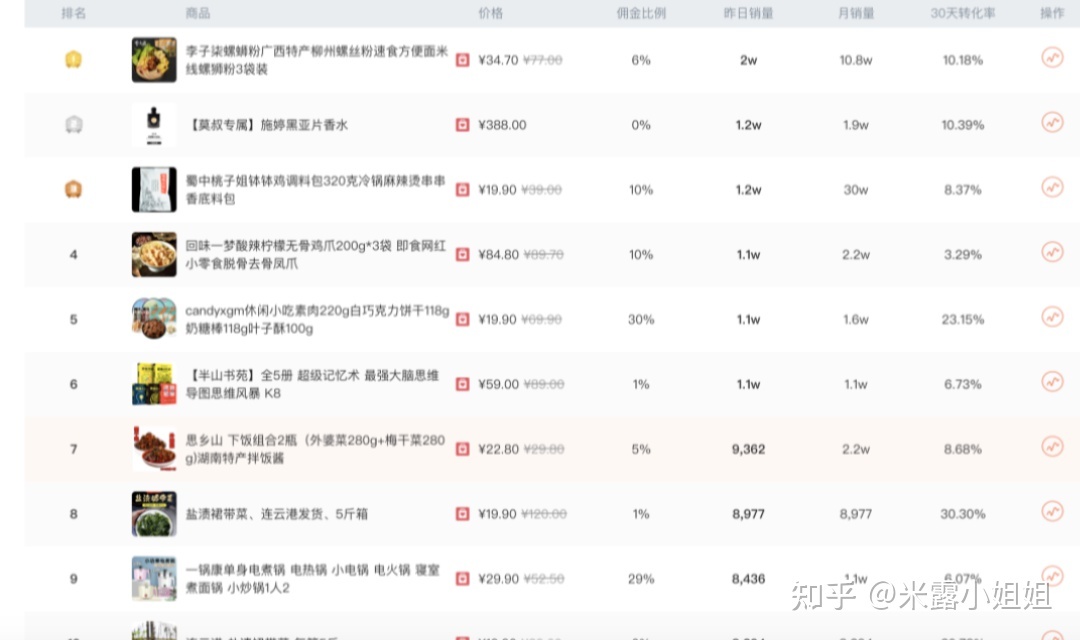
Task: Click red shop icon beside ¥22.80
Action: point(463,448)
